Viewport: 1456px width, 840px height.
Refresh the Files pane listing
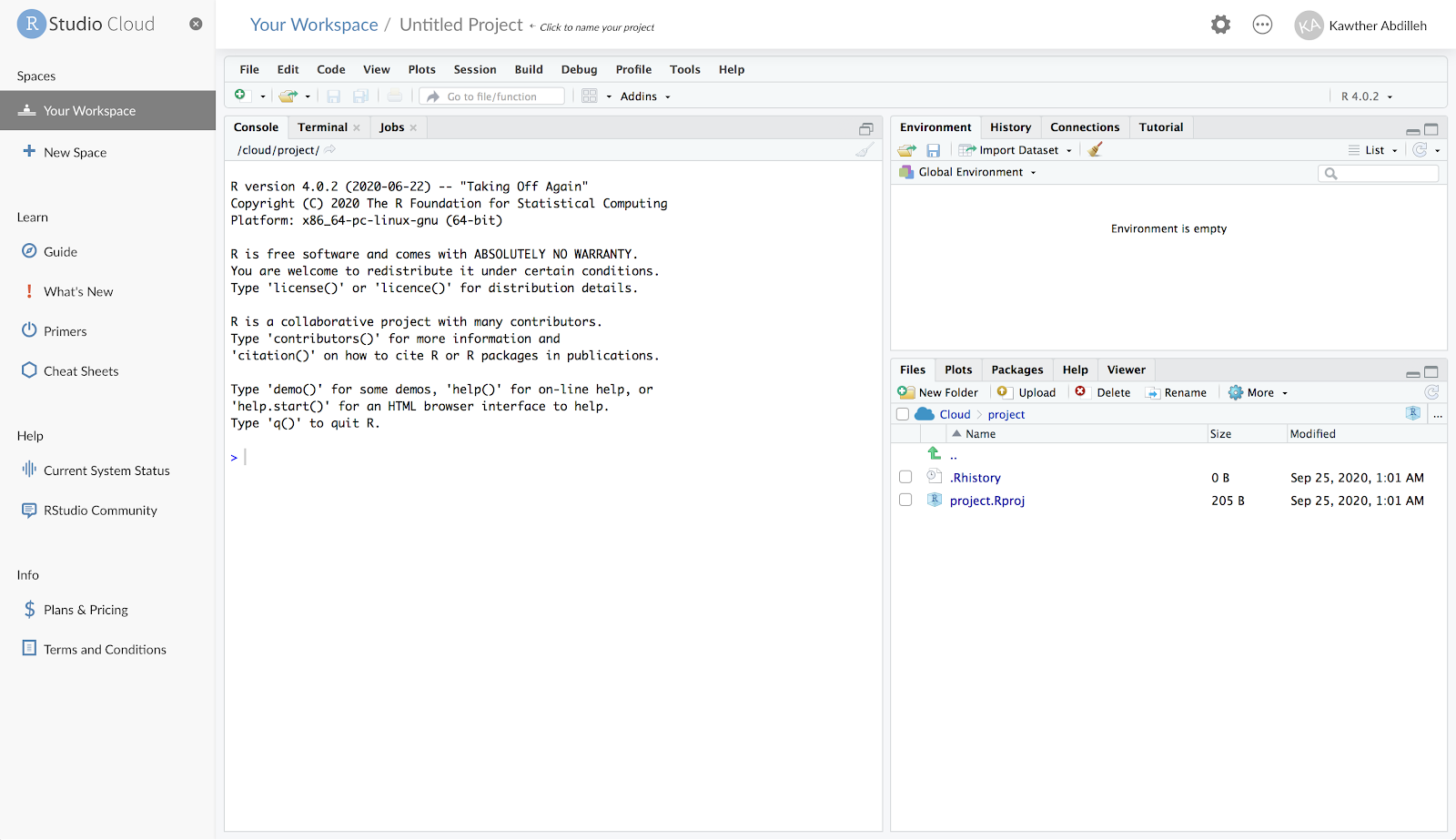pos(1431,392)
